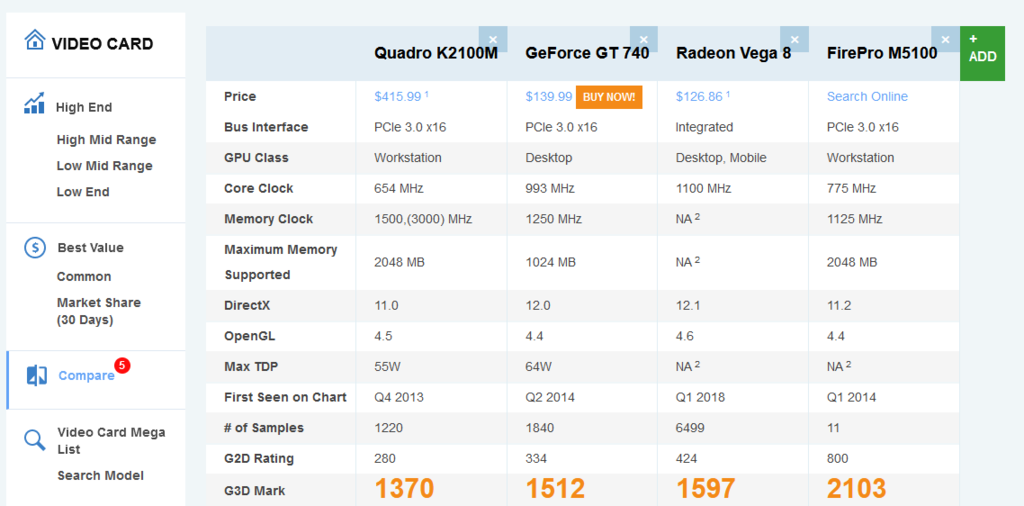Click the 6499 samples value
The width and height of the screenshot is (1024, 506).
coord(690,428)
